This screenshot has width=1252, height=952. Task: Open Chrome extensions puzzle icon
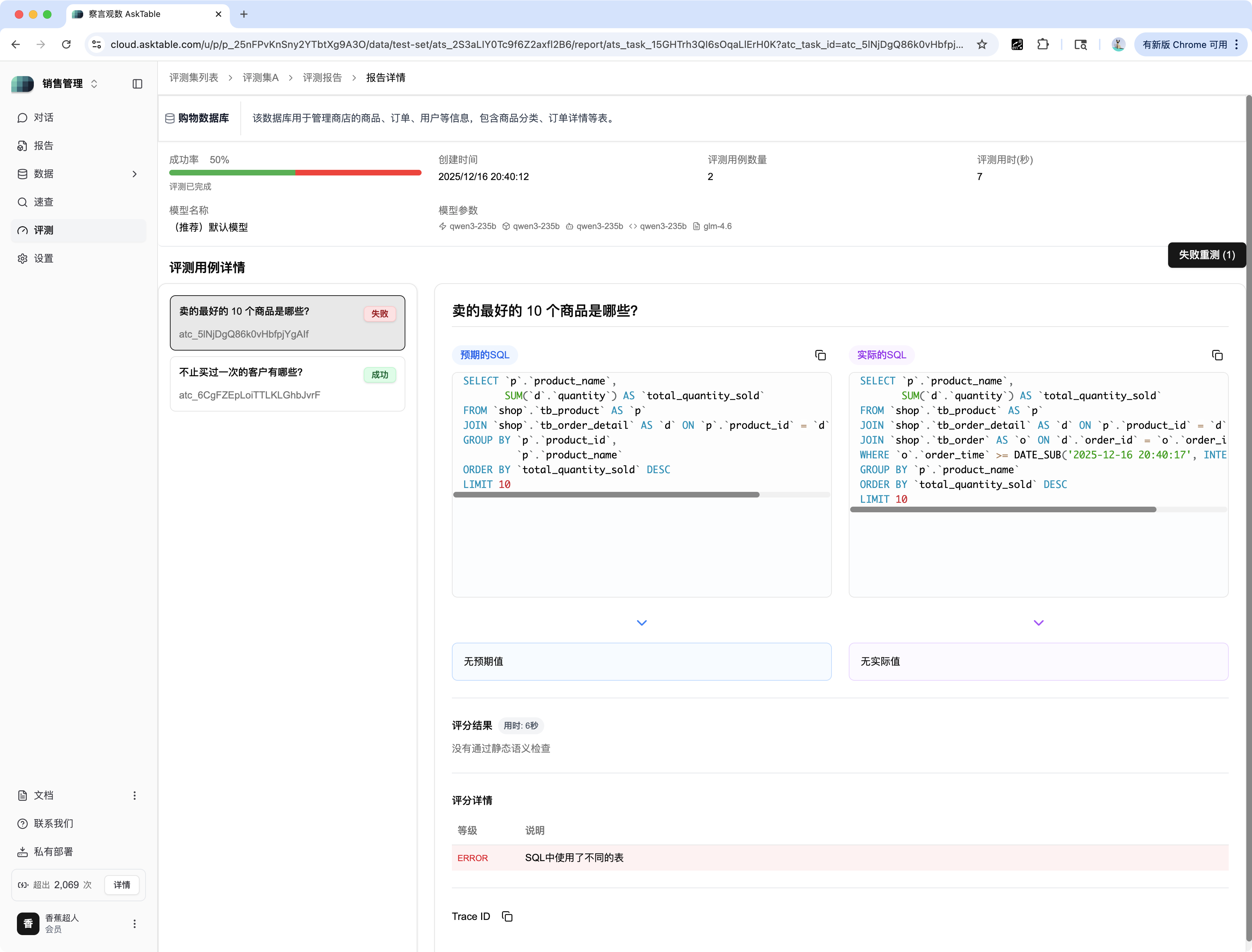pyautogui.click(x=1043, y=44)
